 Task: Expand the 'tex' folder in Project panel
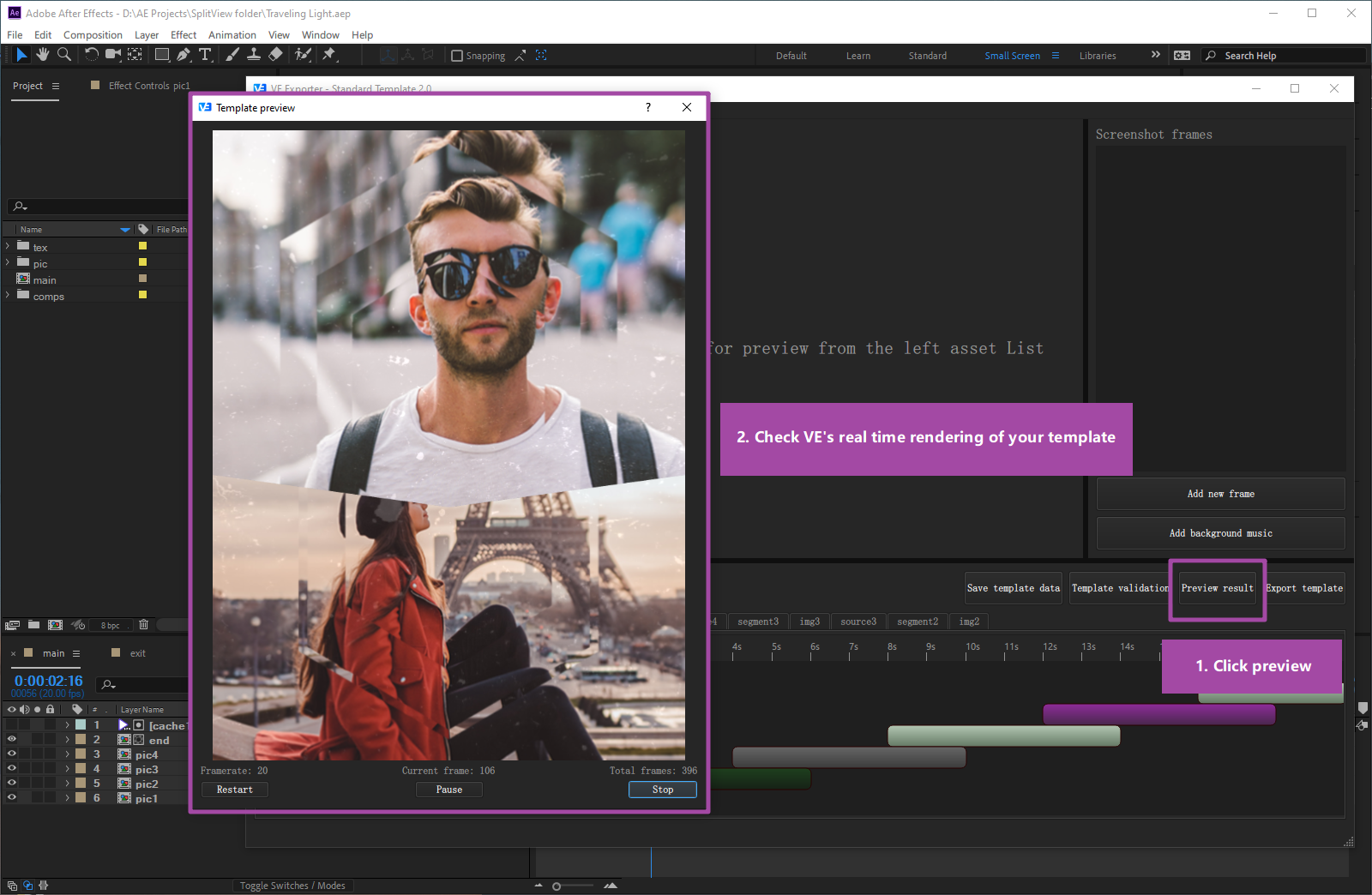click(8, 246)
